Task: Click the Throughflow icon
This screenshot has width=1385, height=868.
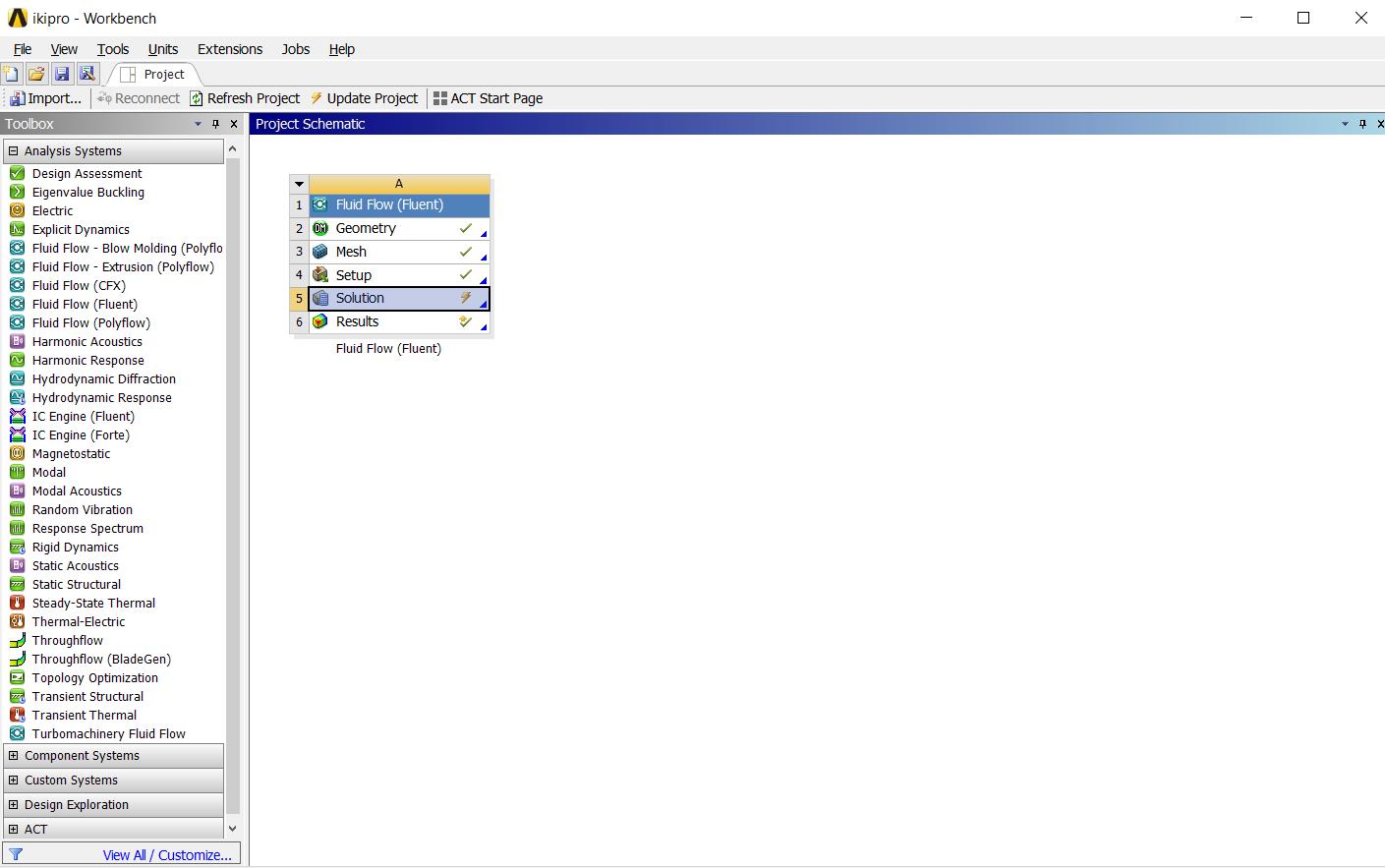Action: tap(17, 640)
